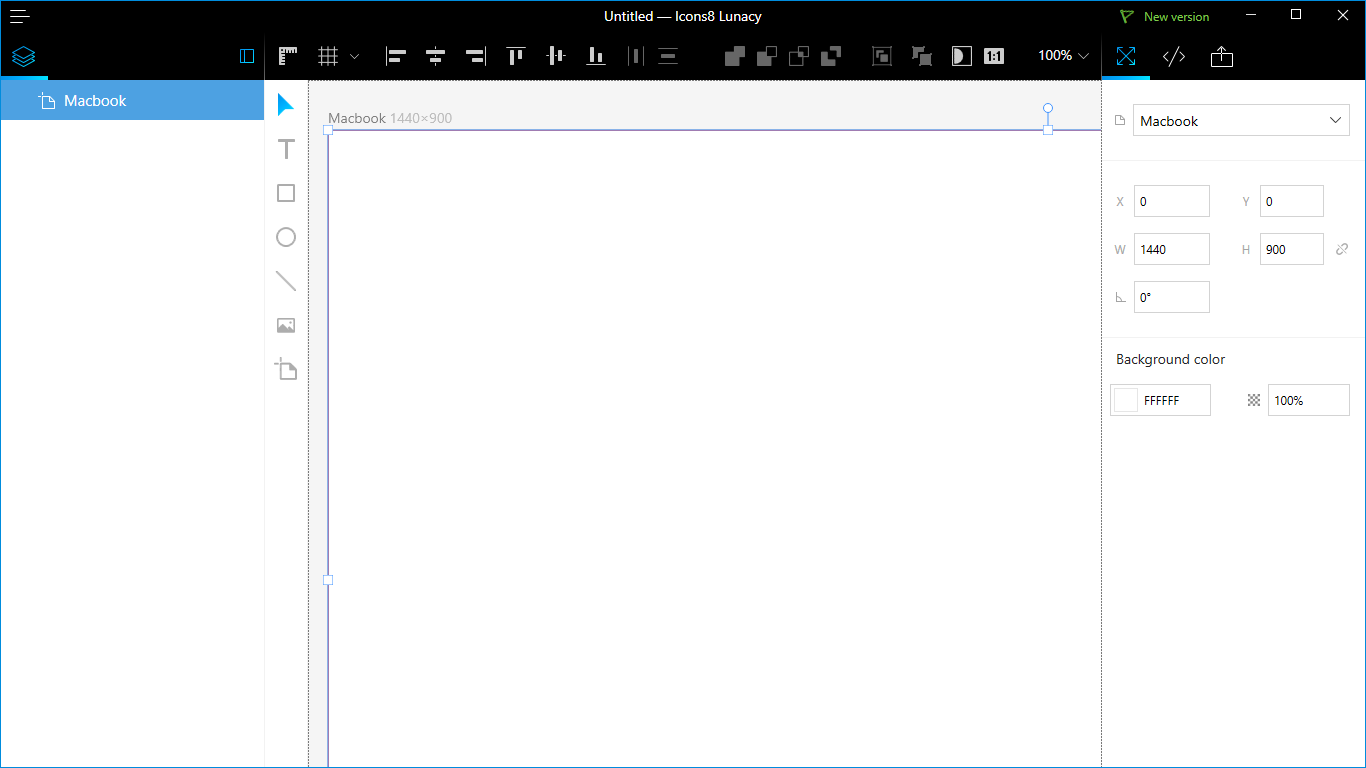Toggle the width-height proportion lock

click(1342, 249)
